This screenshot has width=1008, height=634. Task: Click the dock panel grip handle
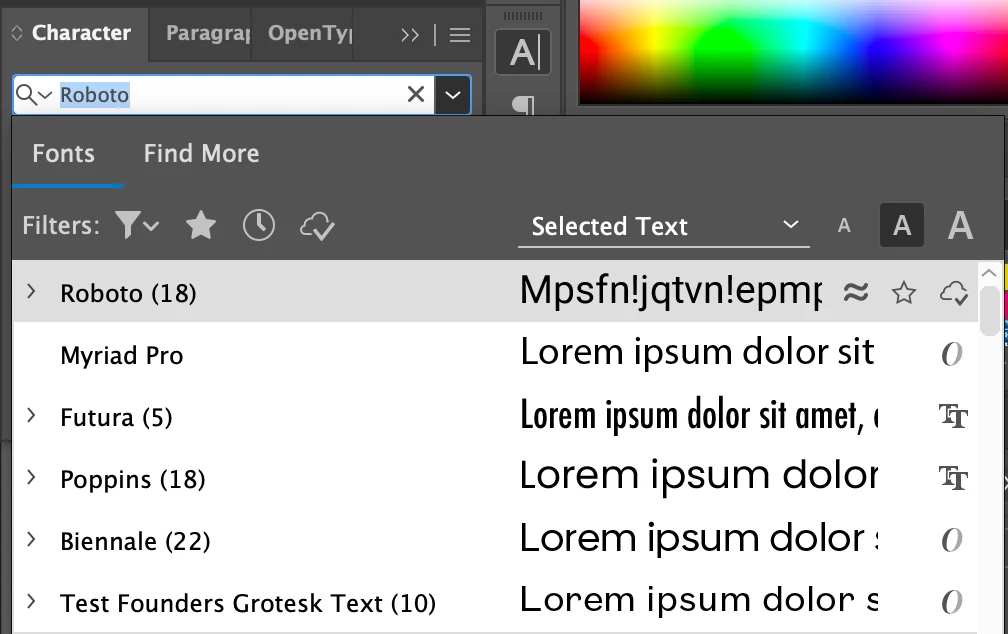point(523,15)
